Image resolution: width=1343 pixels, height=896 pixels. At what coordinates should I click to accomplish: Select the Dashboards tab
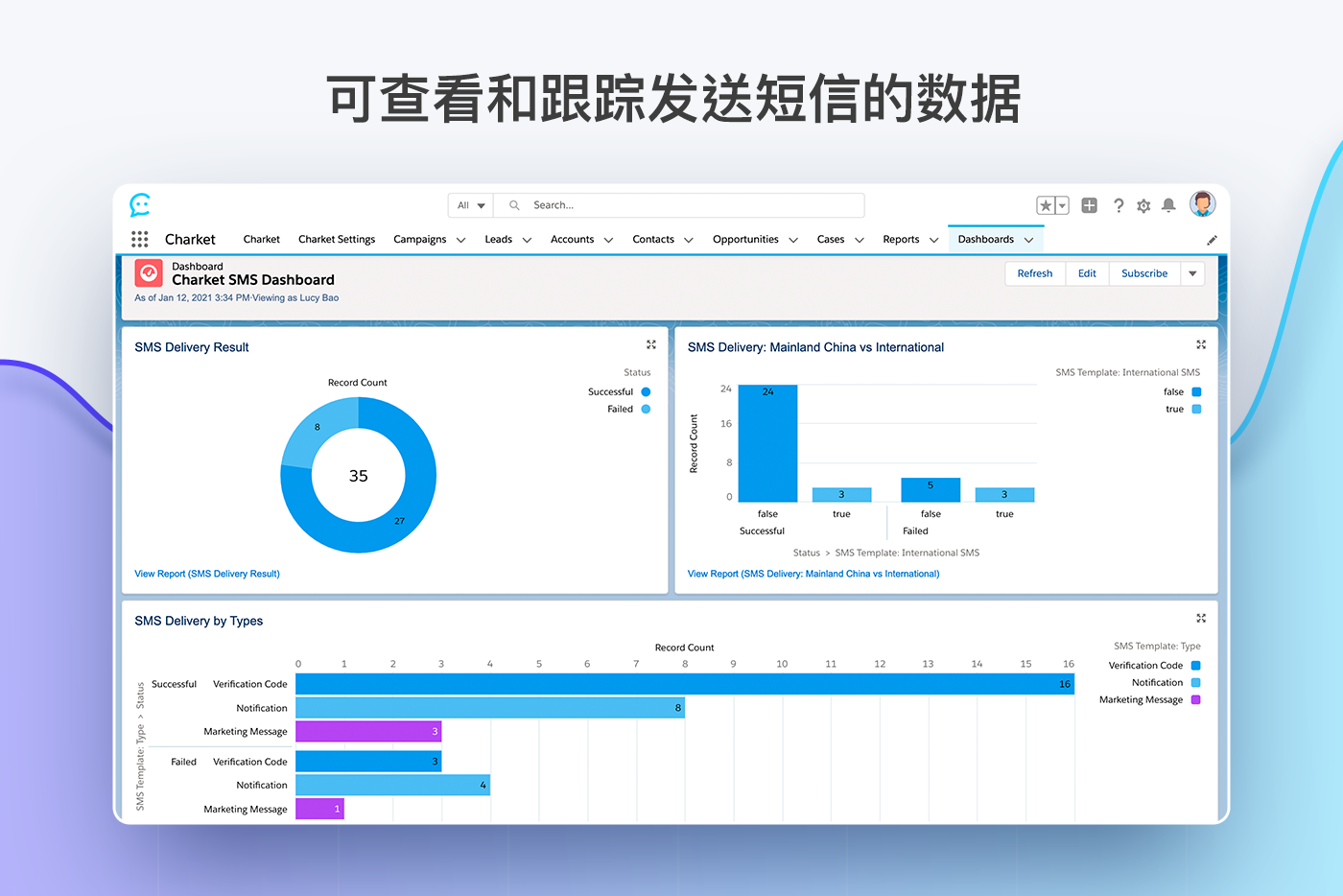985,240
